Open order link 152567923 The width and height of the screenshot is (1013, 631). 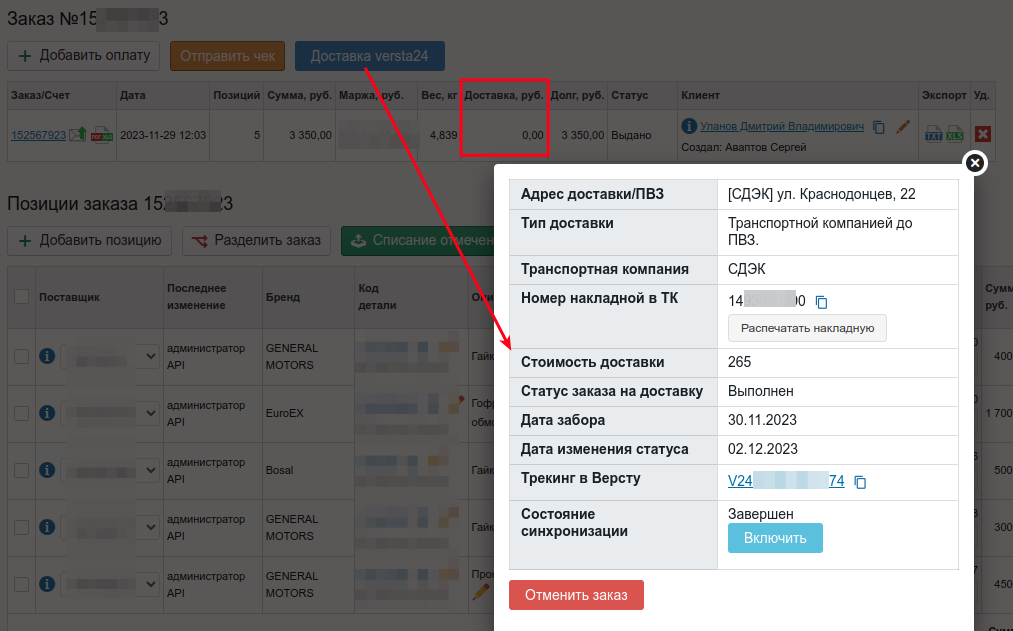(39, 135)
